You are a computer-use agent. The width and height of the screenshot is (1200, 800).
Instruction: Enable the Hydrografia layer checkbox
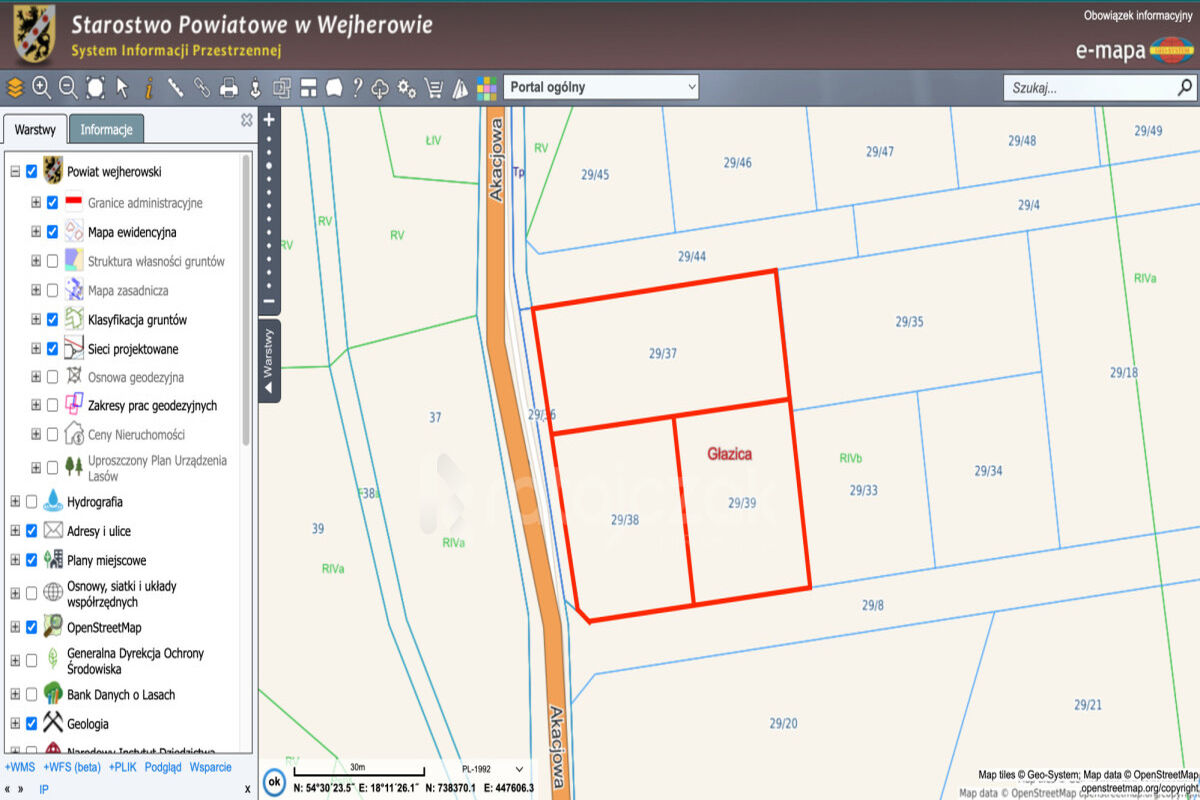coord(32,502)
